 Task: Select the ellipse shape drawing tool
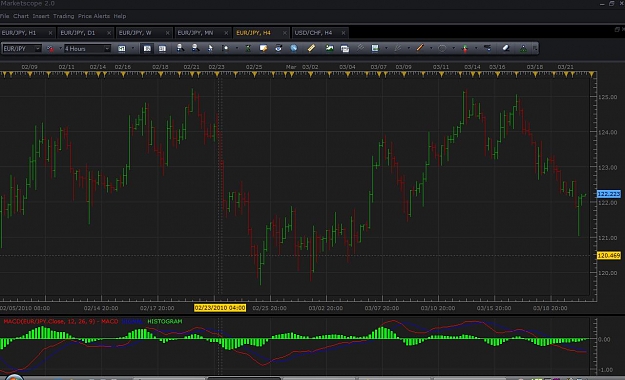[442, 48]
